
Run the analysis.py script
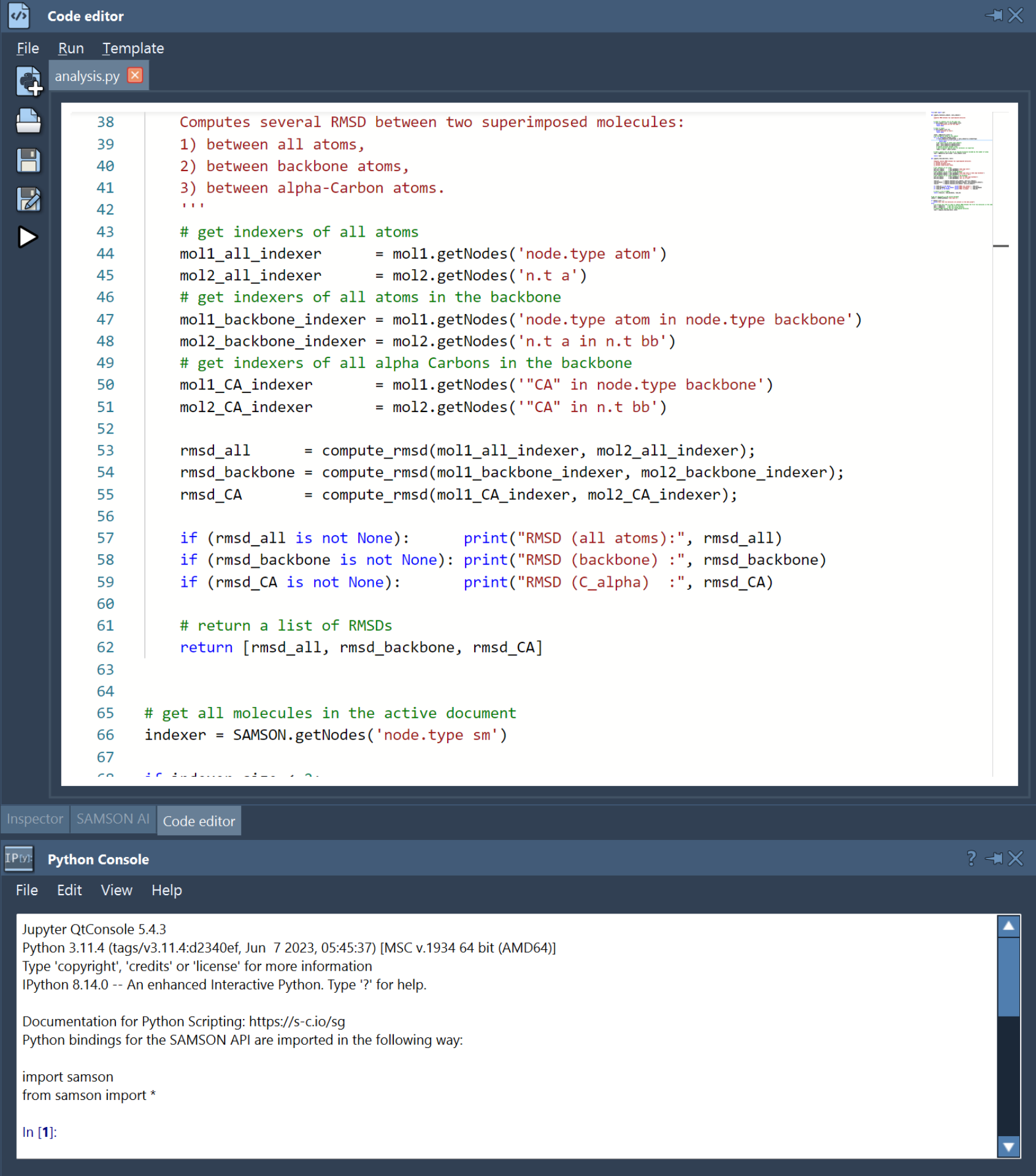pyautogui.click(x=28, y=238)
